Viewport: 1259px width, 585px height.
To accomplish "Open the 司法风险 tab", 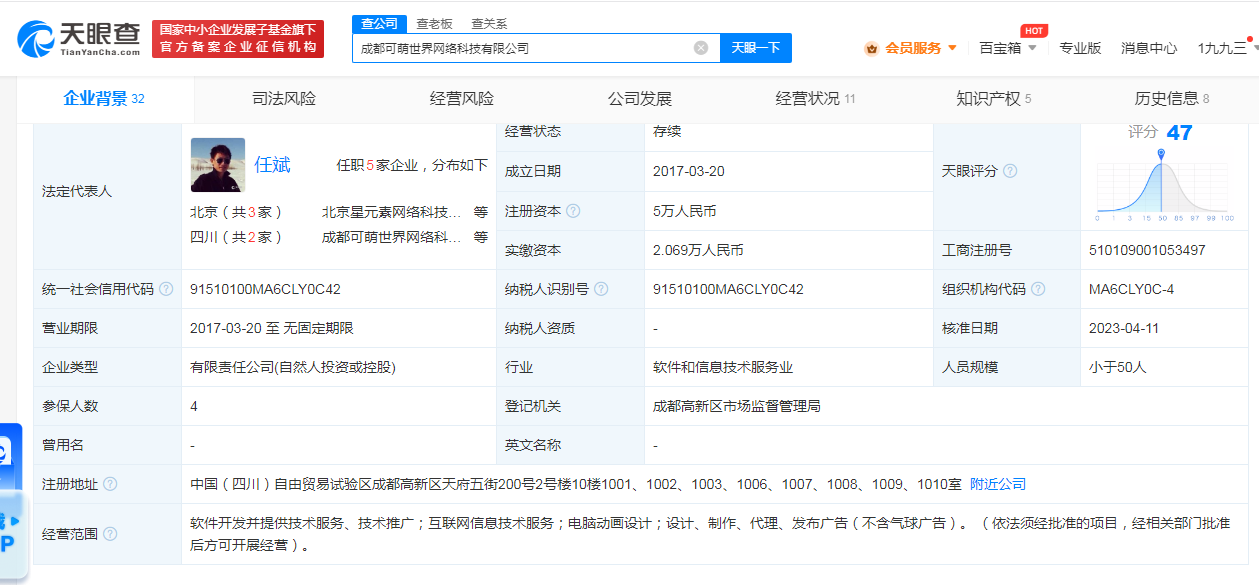I will [284, 99].
